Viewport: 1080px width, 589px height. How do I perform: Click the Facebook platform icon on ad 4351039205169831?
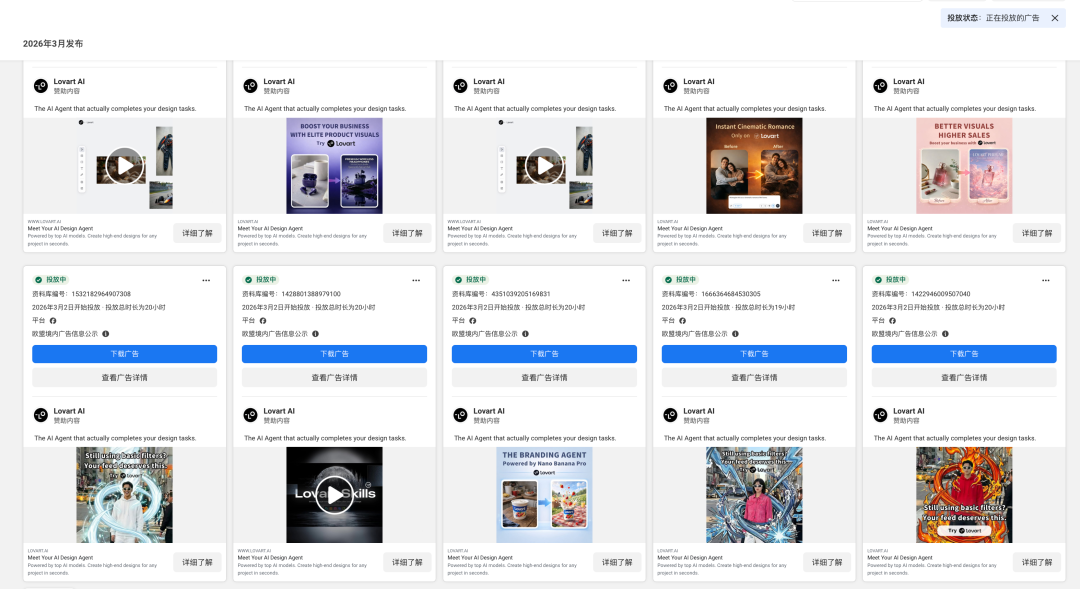473,321
